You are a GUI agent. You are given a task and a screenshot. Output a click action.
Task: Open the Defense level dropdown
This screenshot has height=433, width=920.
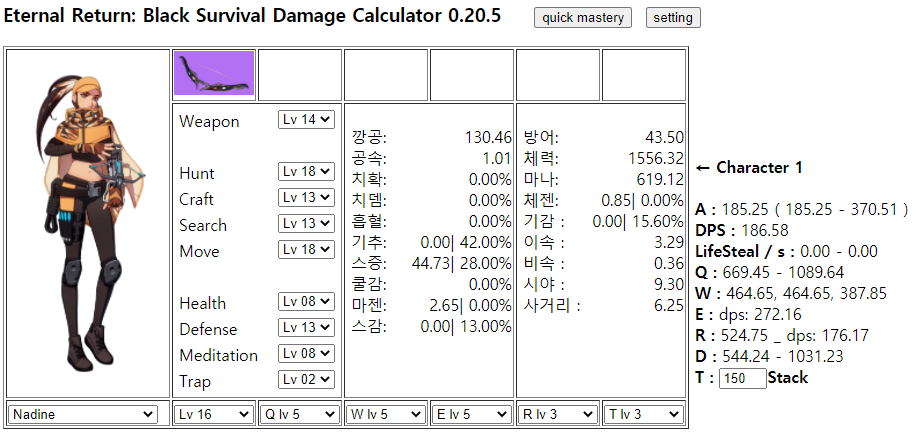[306, 327]
